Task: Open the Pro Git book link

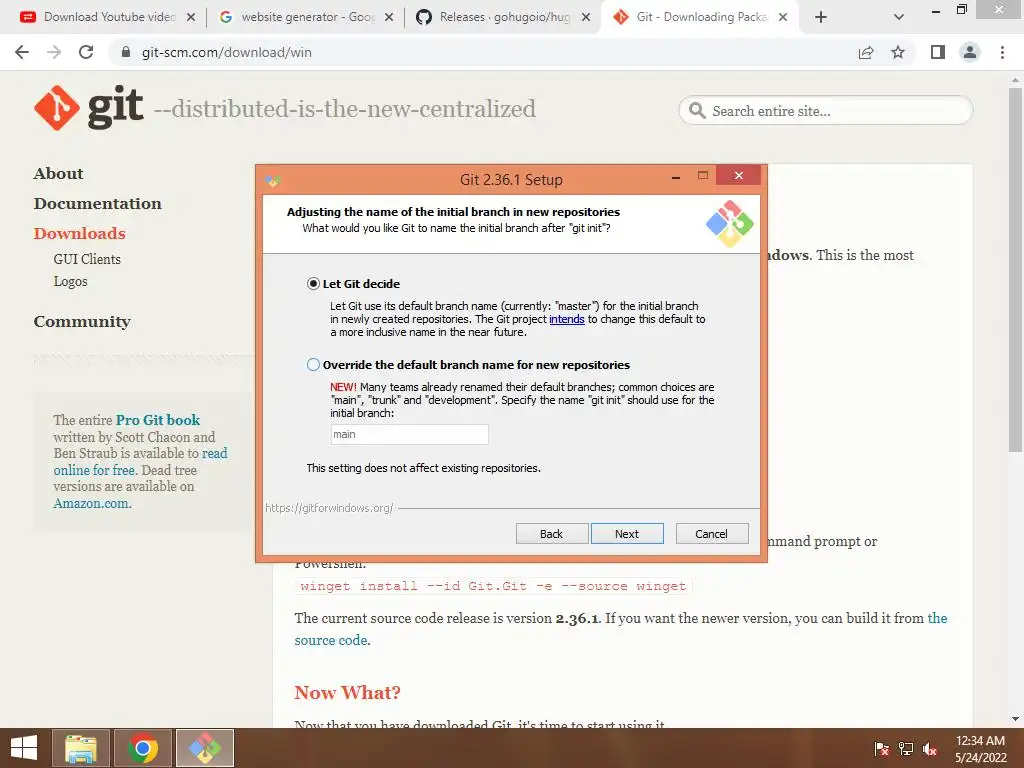Action: pos(157,420)
